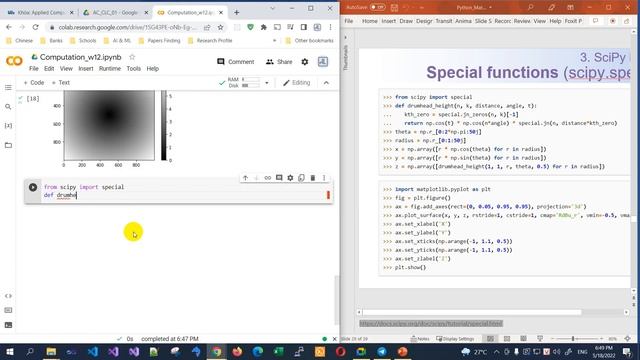This screenshot has height=360, width=640.
Task: Expand bookmarks overflow chevron
Action: 274,40
